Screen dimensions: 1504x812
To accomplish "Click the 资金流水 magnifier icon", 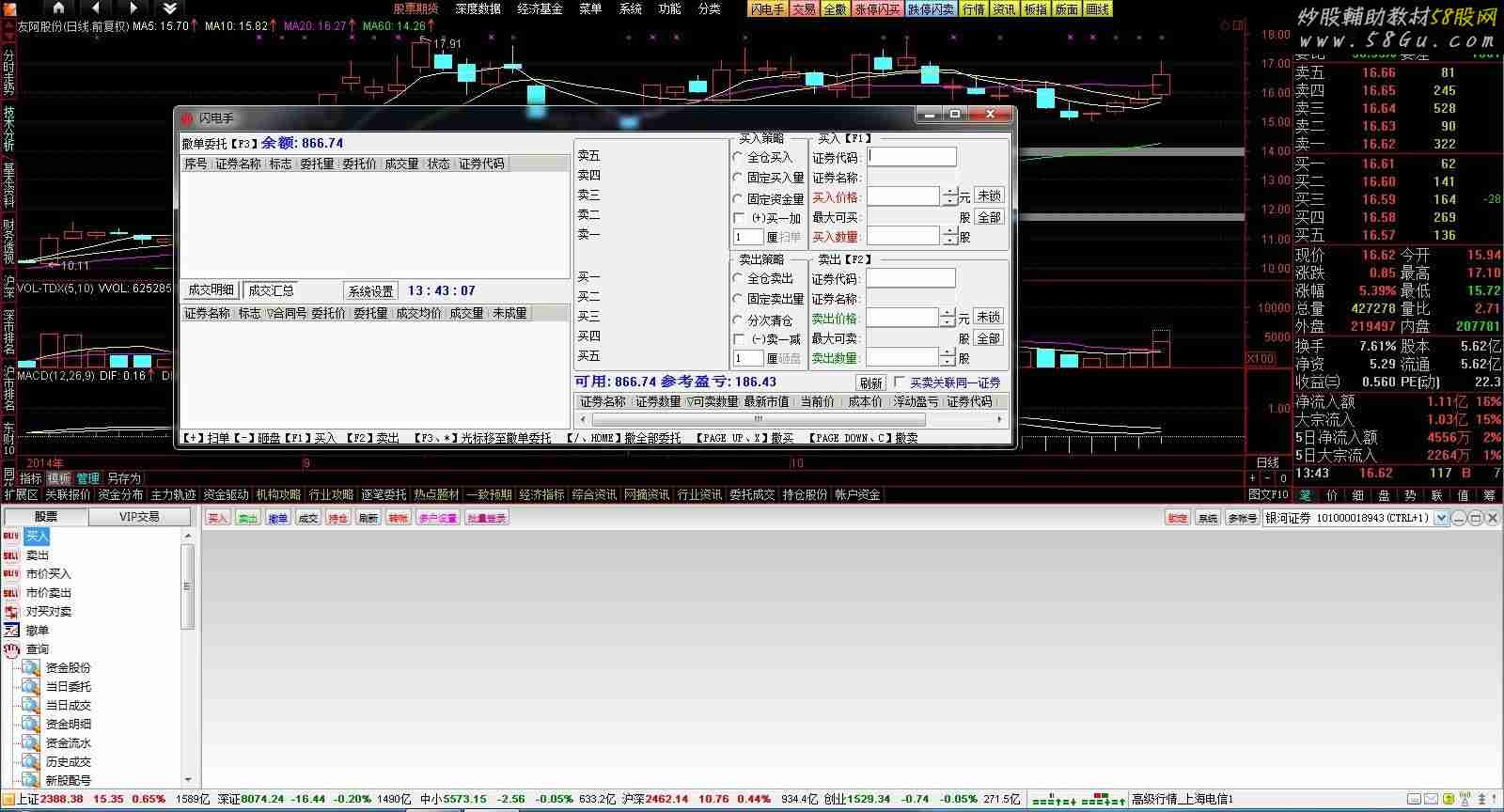I will click(31, 742).
